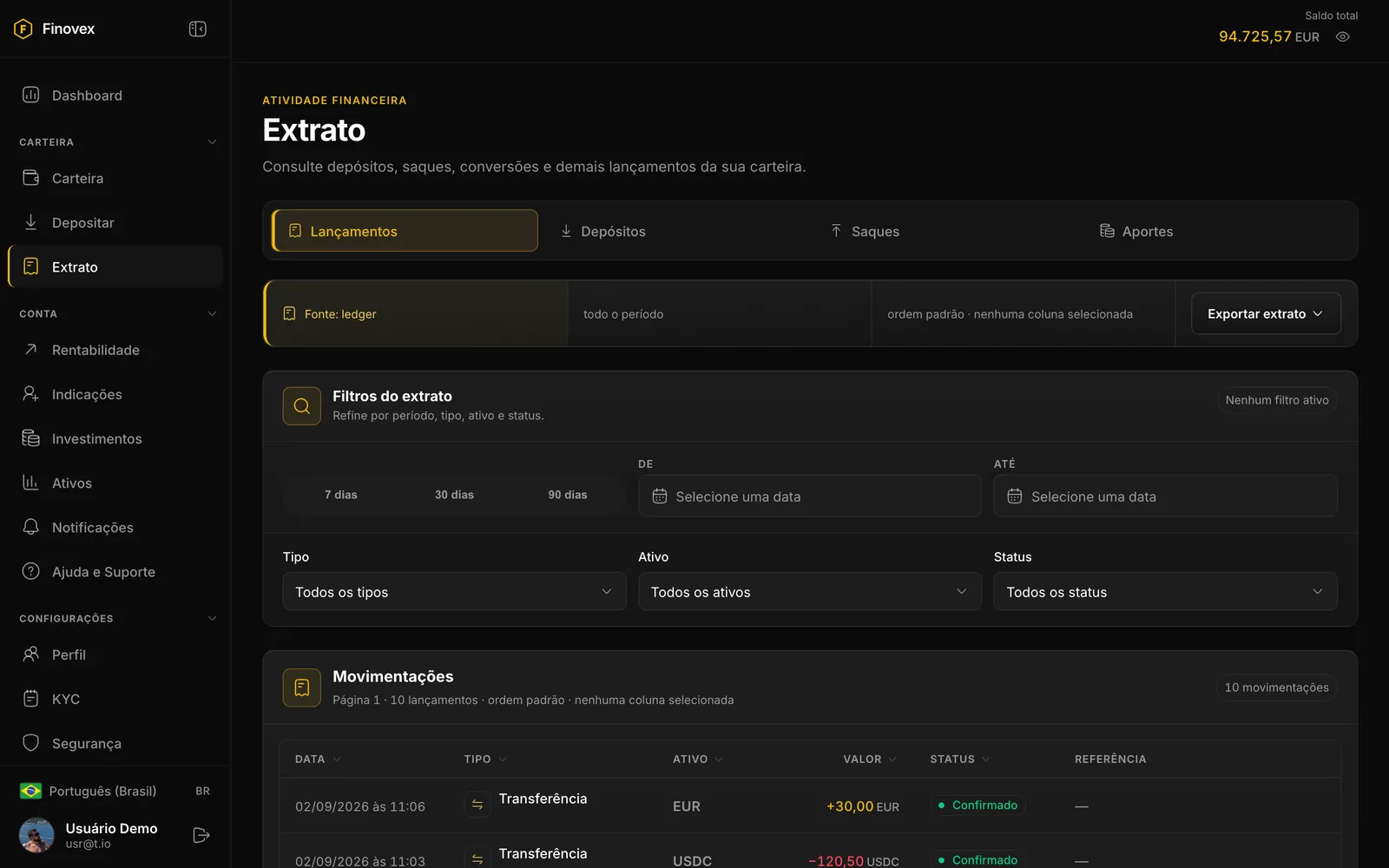Screen dimensions: 1389x868
Task: Switch to the Aportes tab
Action: 1215,231
